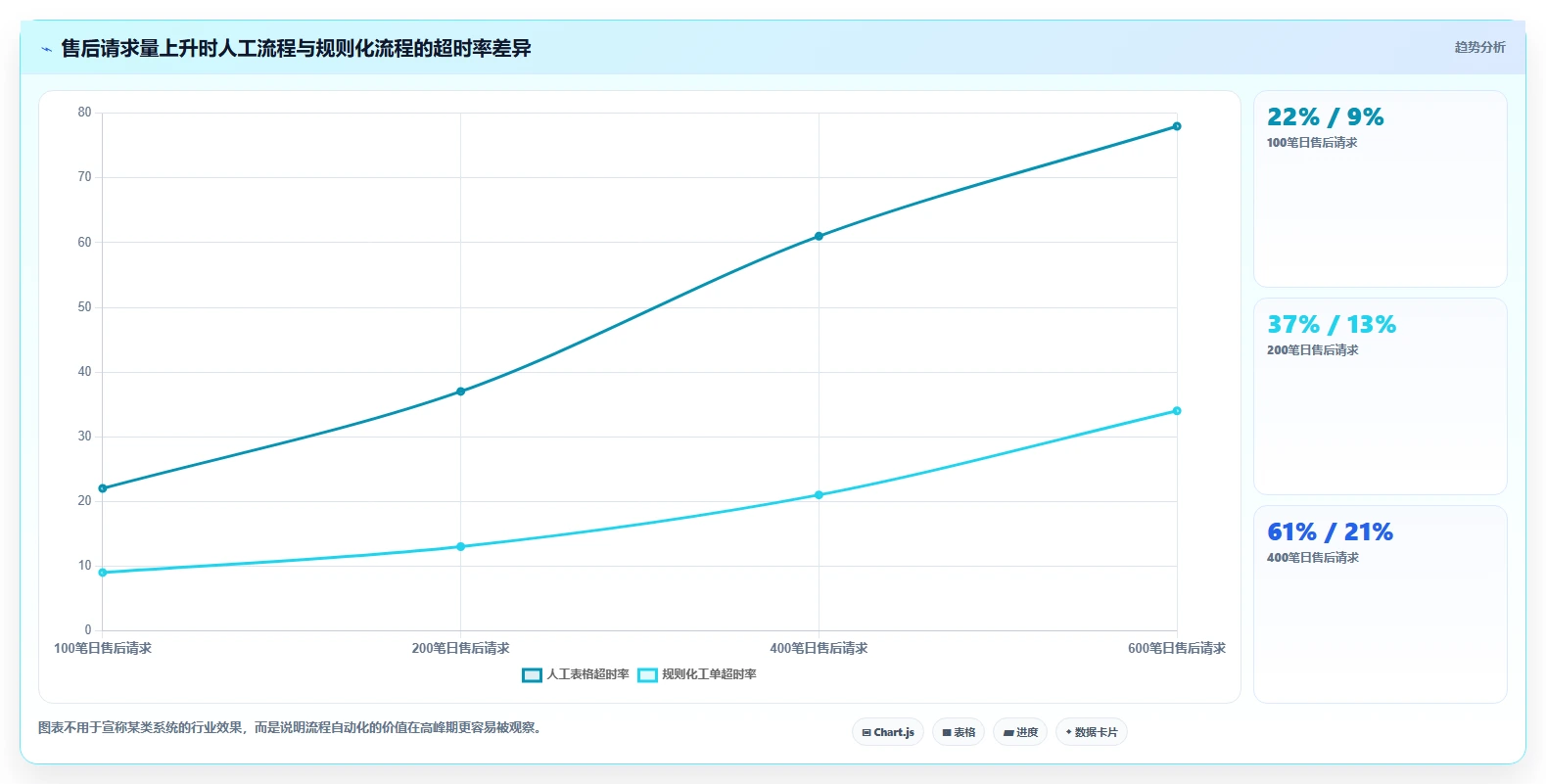Click the 规则化 line point at 100笔日售后请求
This screenshot has width=1546, height=784.
pyautogui.click(x=103, y=573)
